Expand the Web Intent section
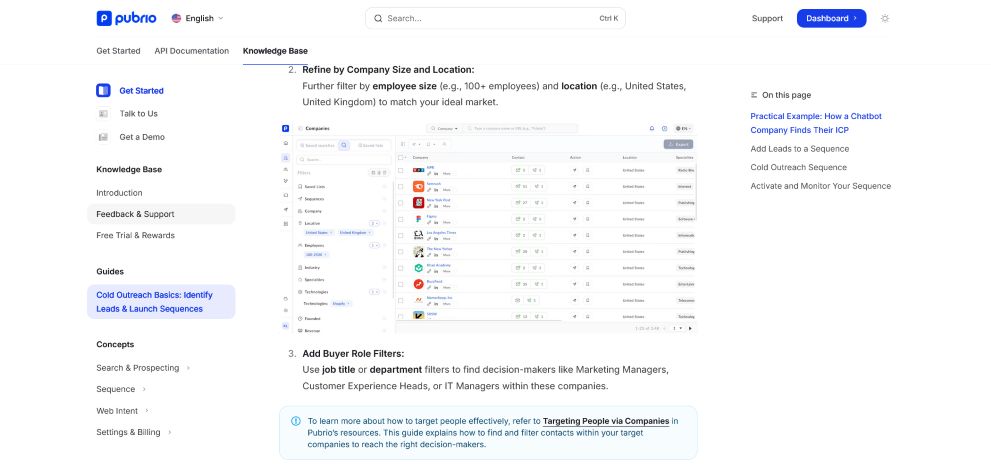Image resolution: width=991 pixels, height=468 pixels. pyautogui.click(x=123, y=411)
